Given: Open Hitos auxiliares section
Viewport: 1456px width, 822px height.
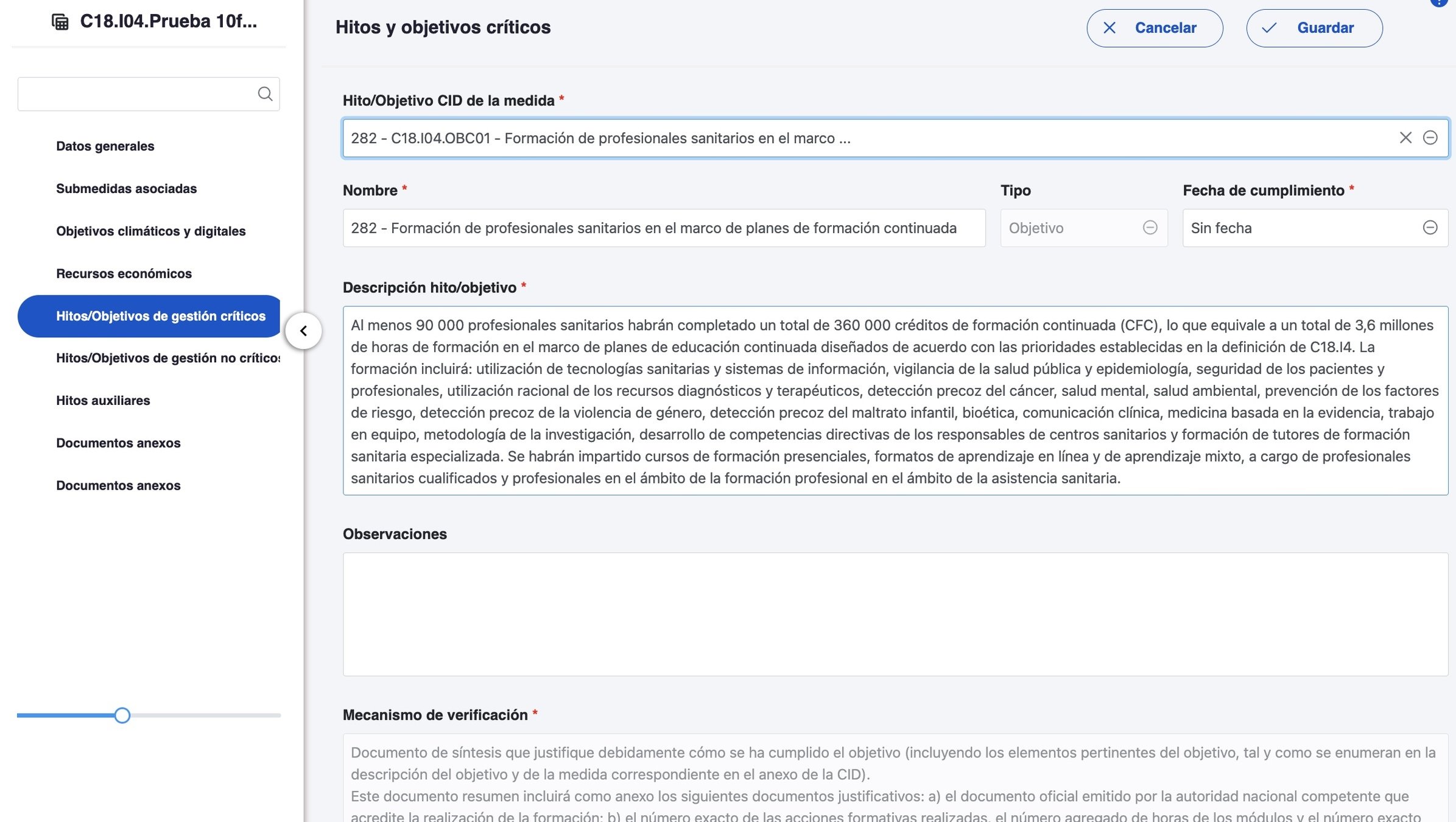Looking at the screenshot, I should (103, 401).
